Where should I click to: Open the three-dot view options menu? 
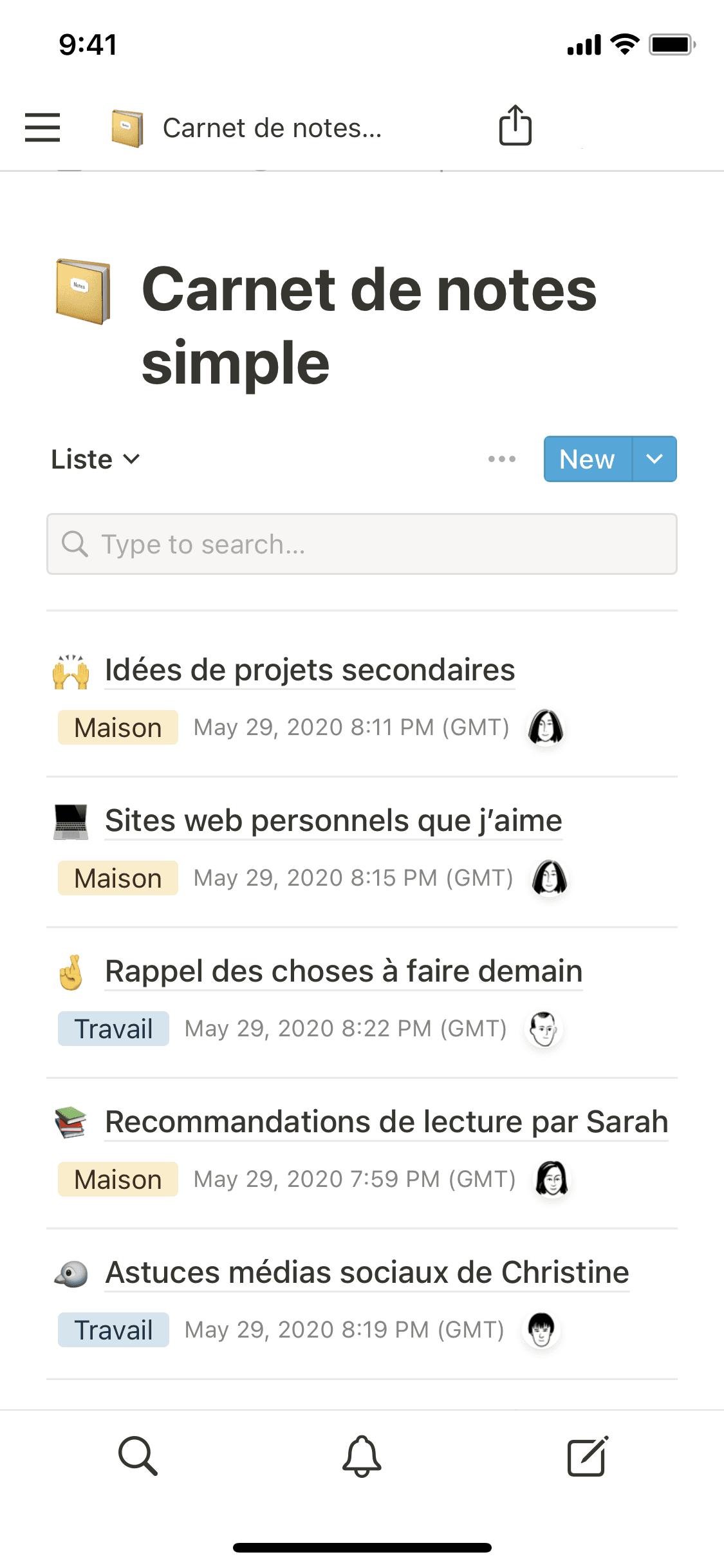tap(501, 459)
